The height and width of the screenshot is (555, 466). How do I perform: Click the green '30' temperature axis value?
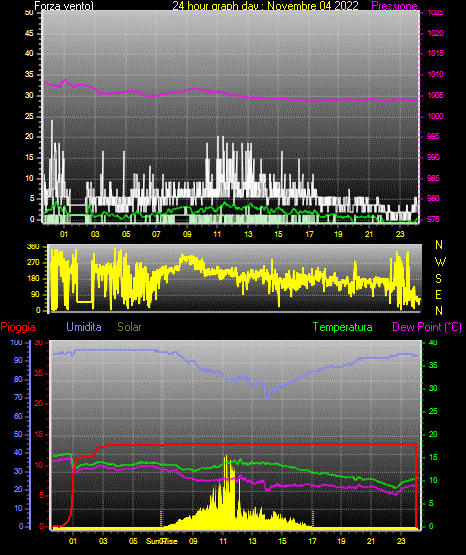[433, 388]
